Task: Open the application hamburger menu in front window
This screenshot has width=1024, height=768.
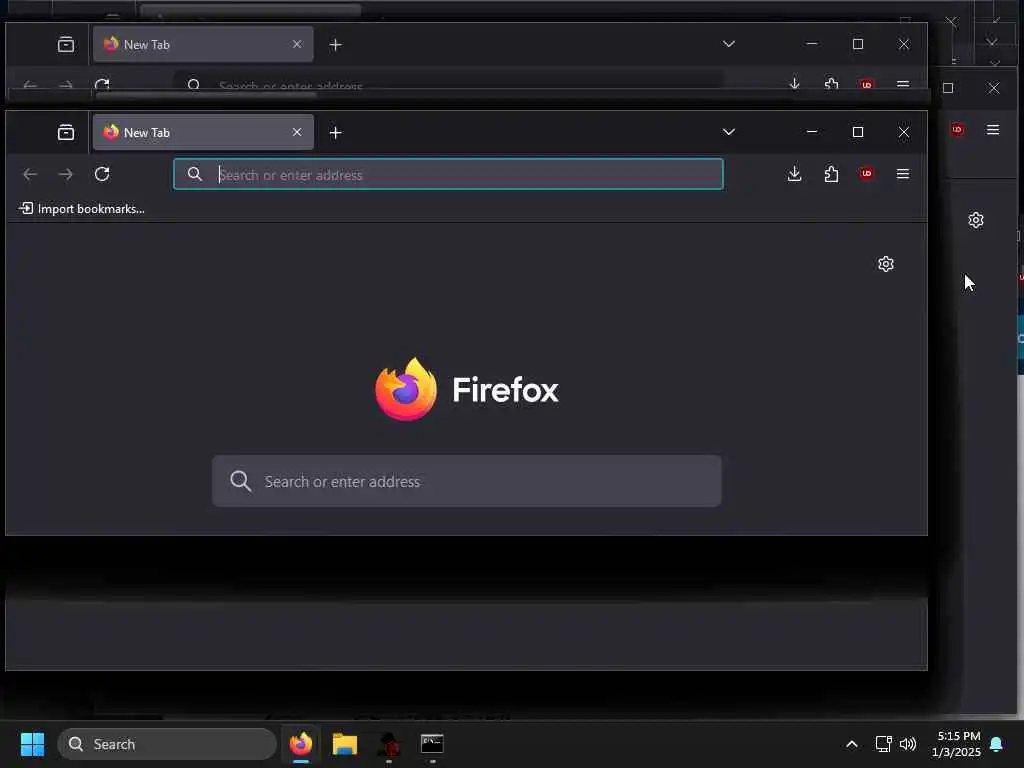Action: pos(903,174)
